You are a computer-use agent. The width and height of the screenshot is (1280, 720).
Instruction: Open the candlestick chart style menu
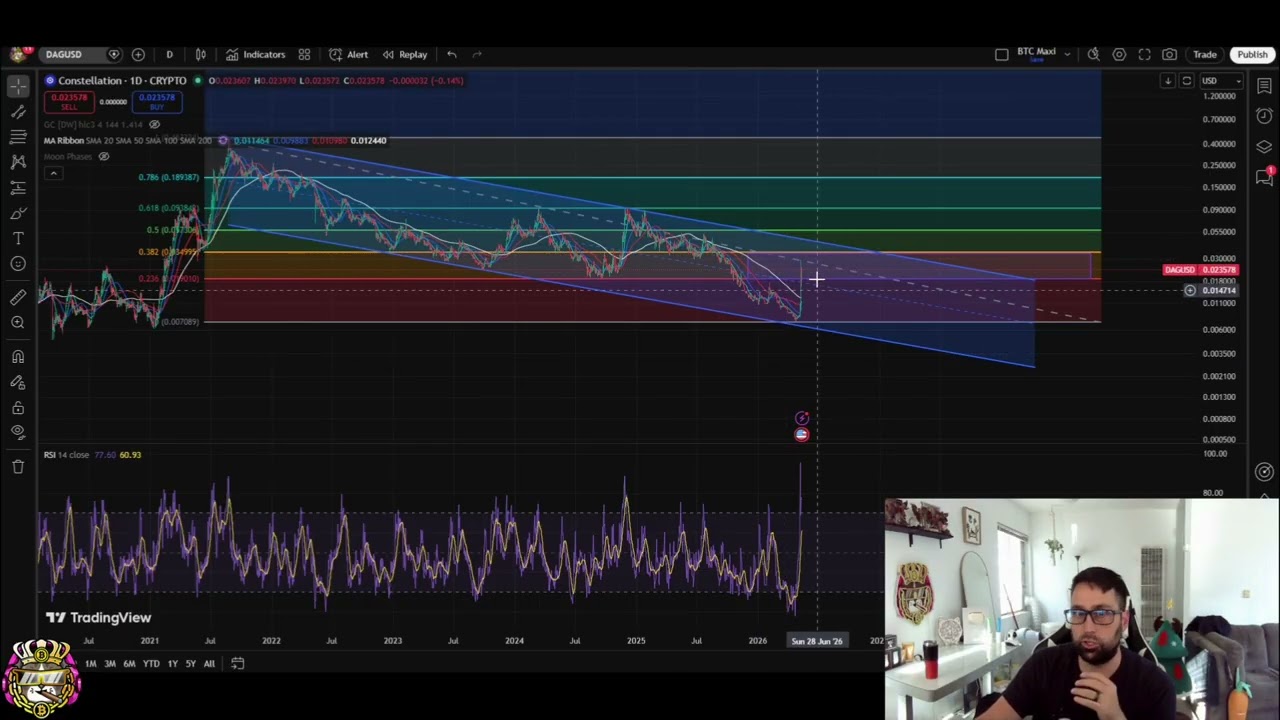201,54
